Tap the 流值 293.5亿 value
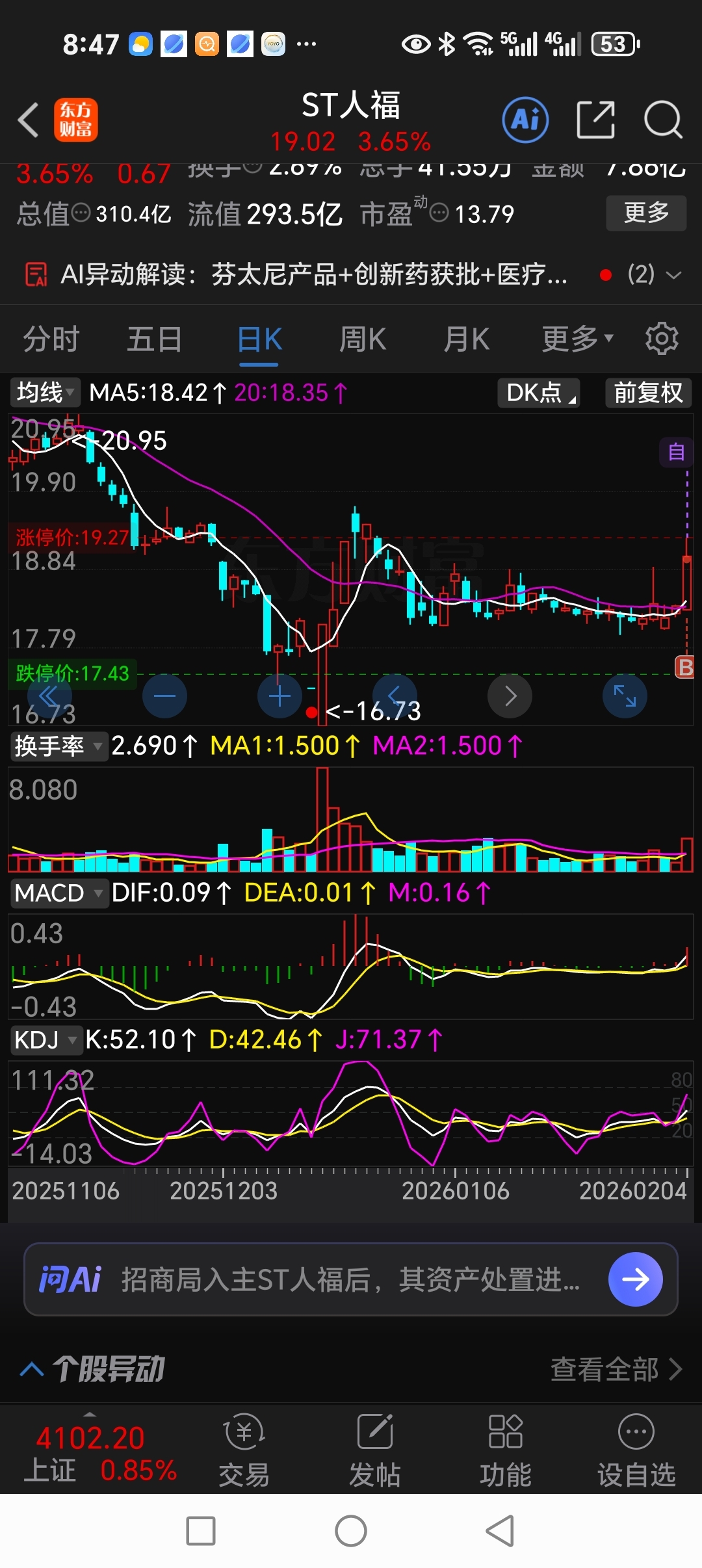This screenshot has height=1568, width=702. (265, 214)
